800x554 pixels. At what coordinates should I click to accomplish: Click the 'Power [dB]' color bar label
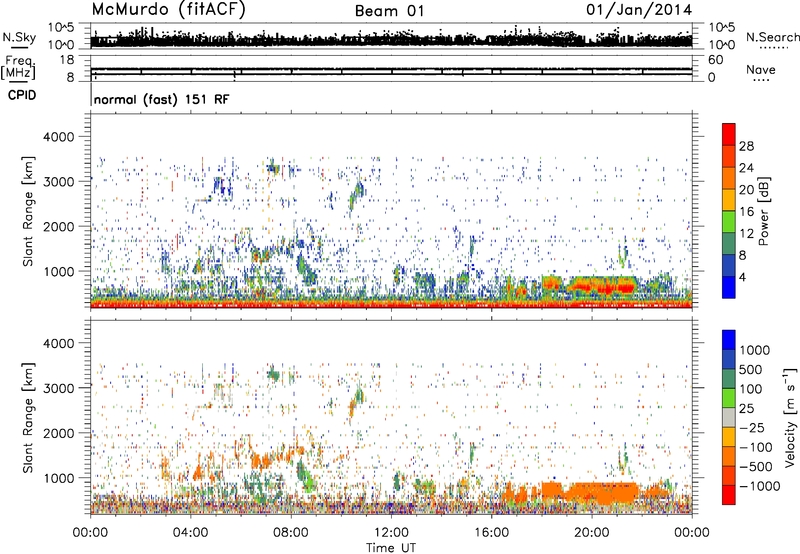click(x=763, y=211)
